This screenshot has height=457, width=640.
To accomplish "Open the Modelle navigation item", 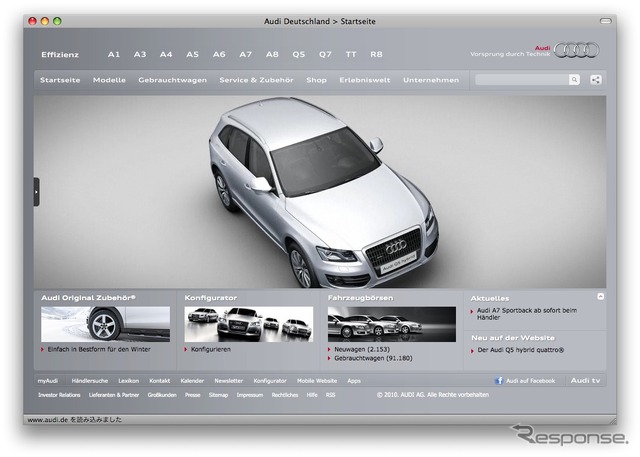I will click(109, 80).
